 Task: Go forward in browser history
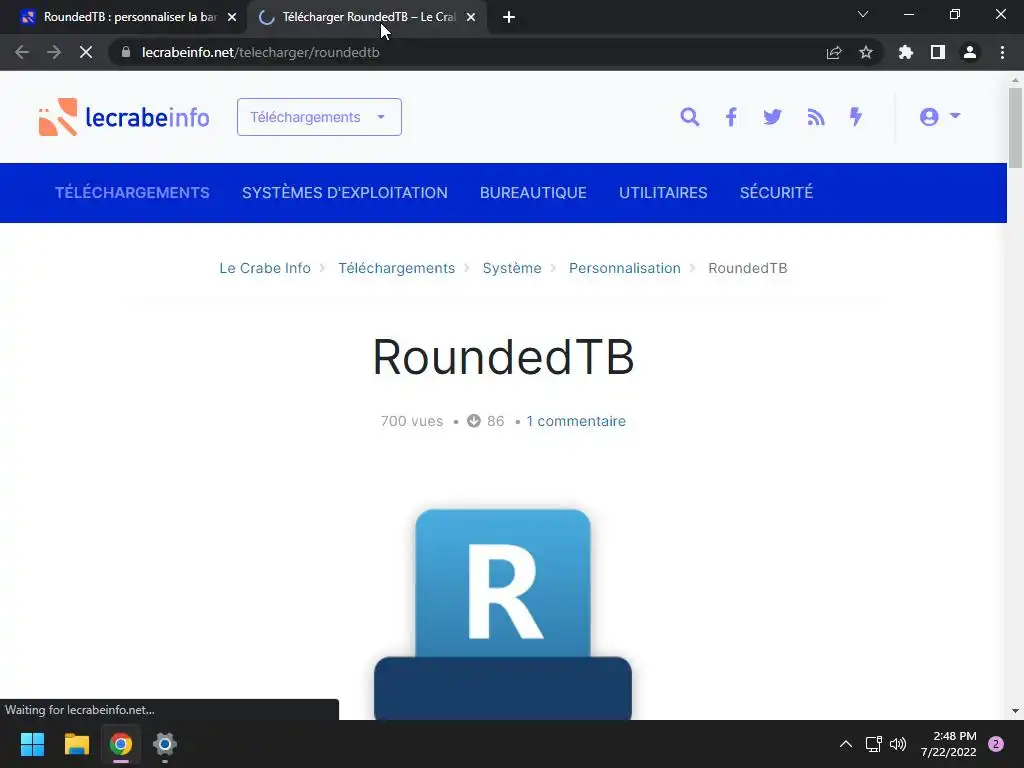[54, 52]
